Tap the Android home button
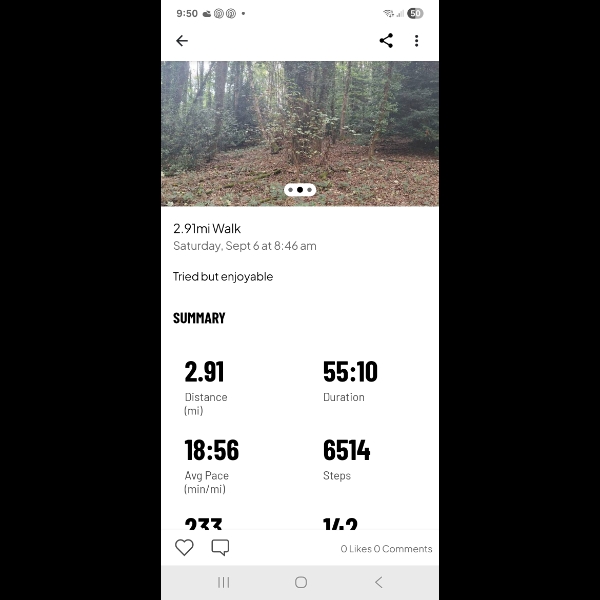Image resolution: width=600 pixels, height=600 pixels. coord(301,582)
